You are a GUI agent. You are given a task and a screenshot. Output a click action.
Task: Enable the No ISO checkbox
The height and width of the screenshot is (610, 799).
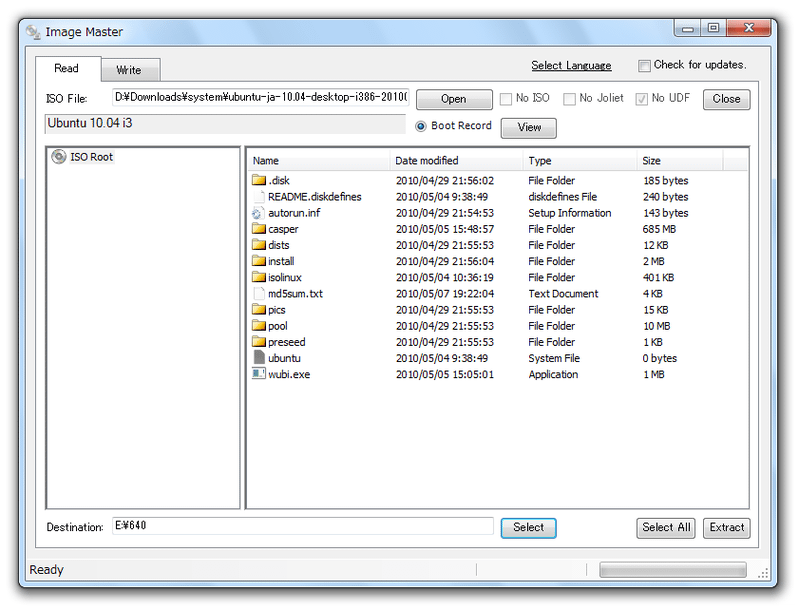(x=505, y=99)
